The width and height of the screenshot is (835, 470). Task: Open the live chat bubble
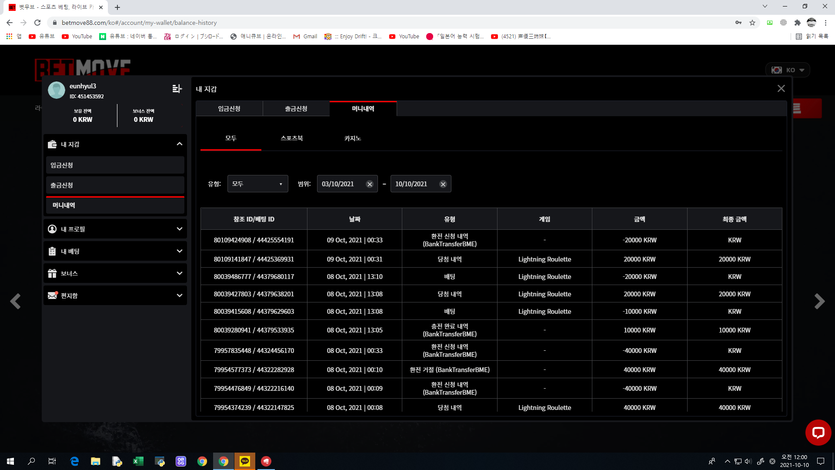point(818,432)
